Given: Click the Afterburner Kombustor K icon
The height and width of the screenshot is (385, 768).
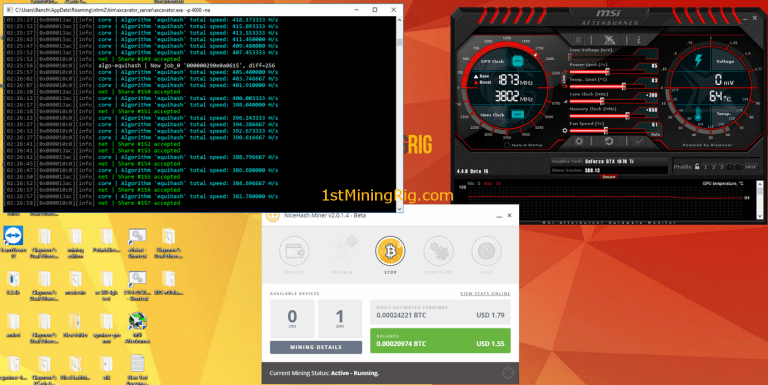Looking at the screenshot, I should click(579, 39).
